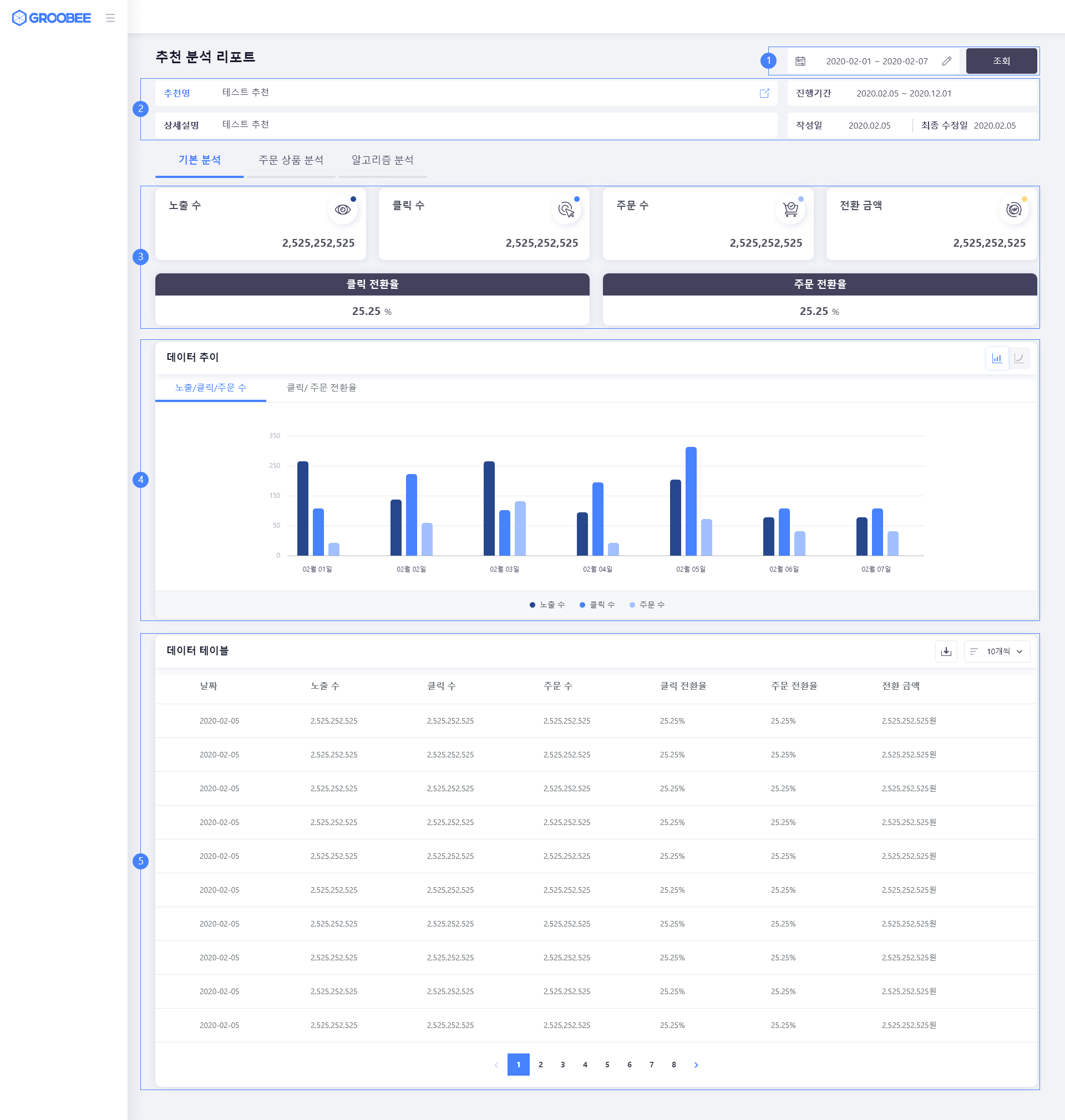The image size is (1065, 1120).
Task: Click the 노출 수 eye icon
Action: tap(342, 210)
